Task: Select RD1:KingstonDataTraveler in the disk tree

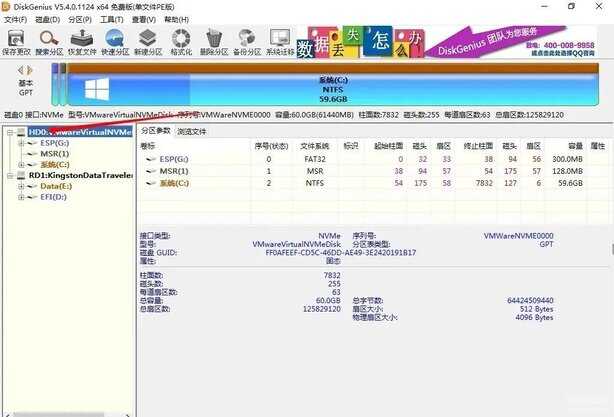Action: coord(80,175)
